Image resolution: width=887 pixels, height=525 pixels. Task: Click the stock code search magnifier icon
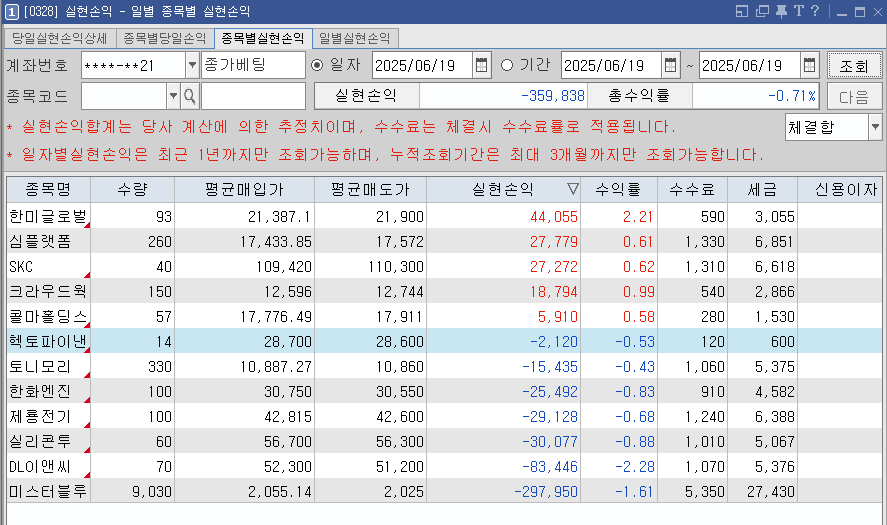coord(189,96)
